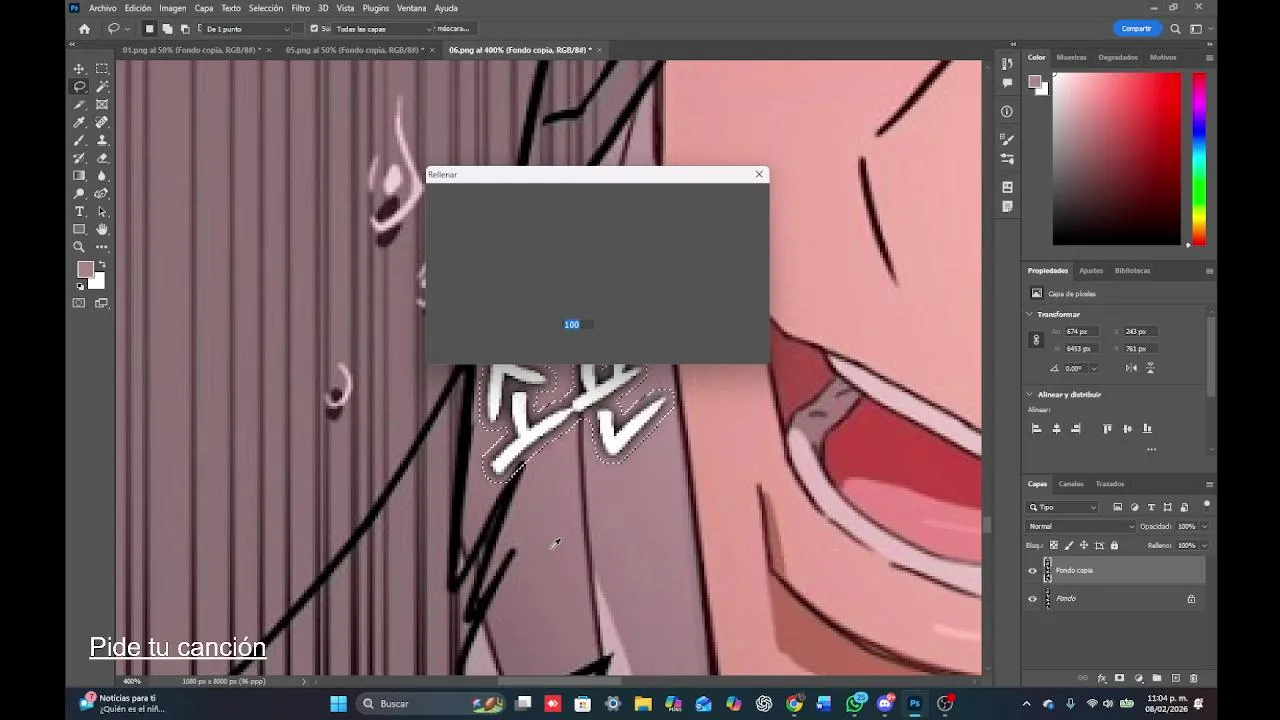Switch to the Muestras tab
Viewport: 1280px width, 720px height.
(x=1071, y=57)
